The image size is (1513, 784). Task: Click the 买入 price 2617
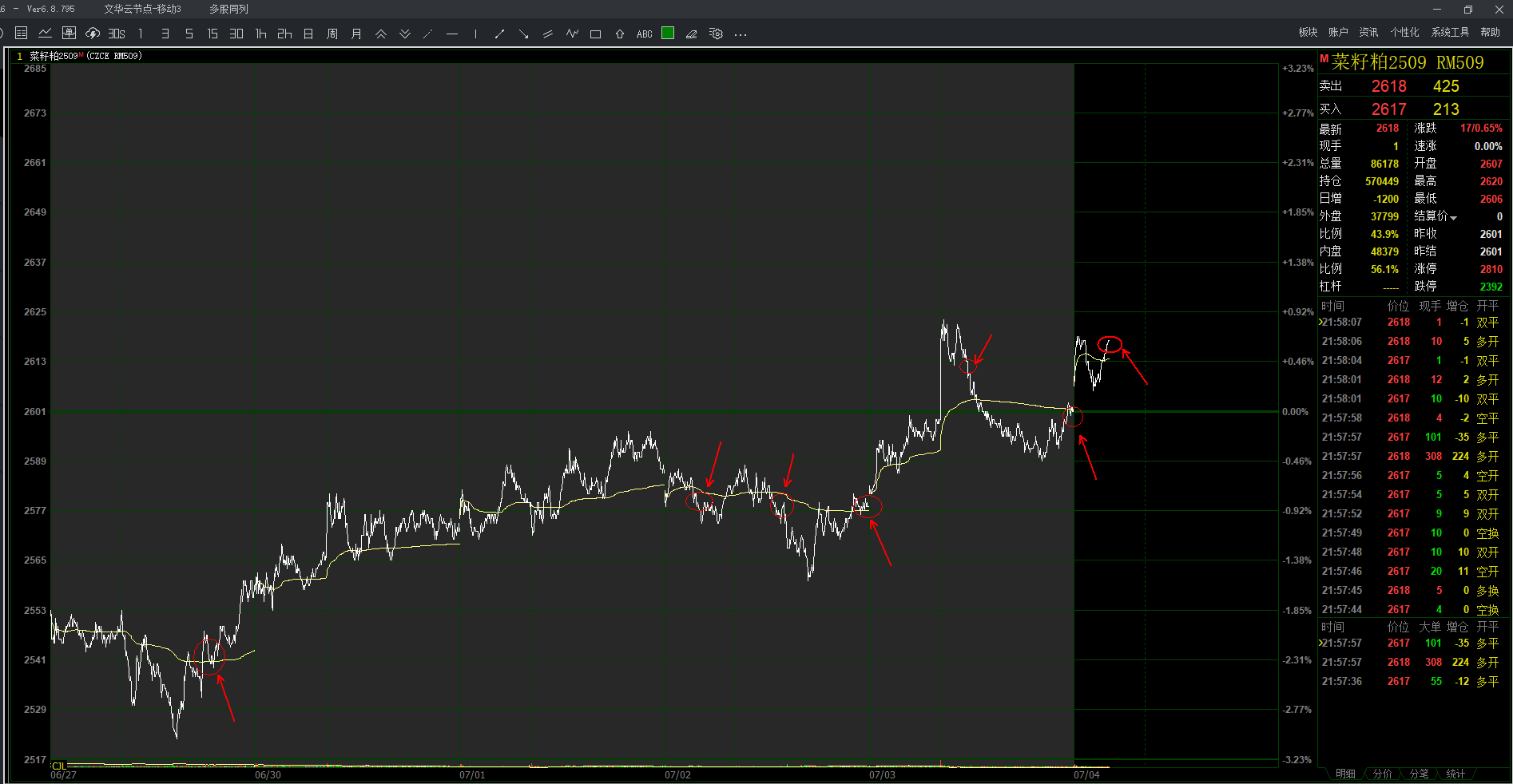(x=1389, y=109)
